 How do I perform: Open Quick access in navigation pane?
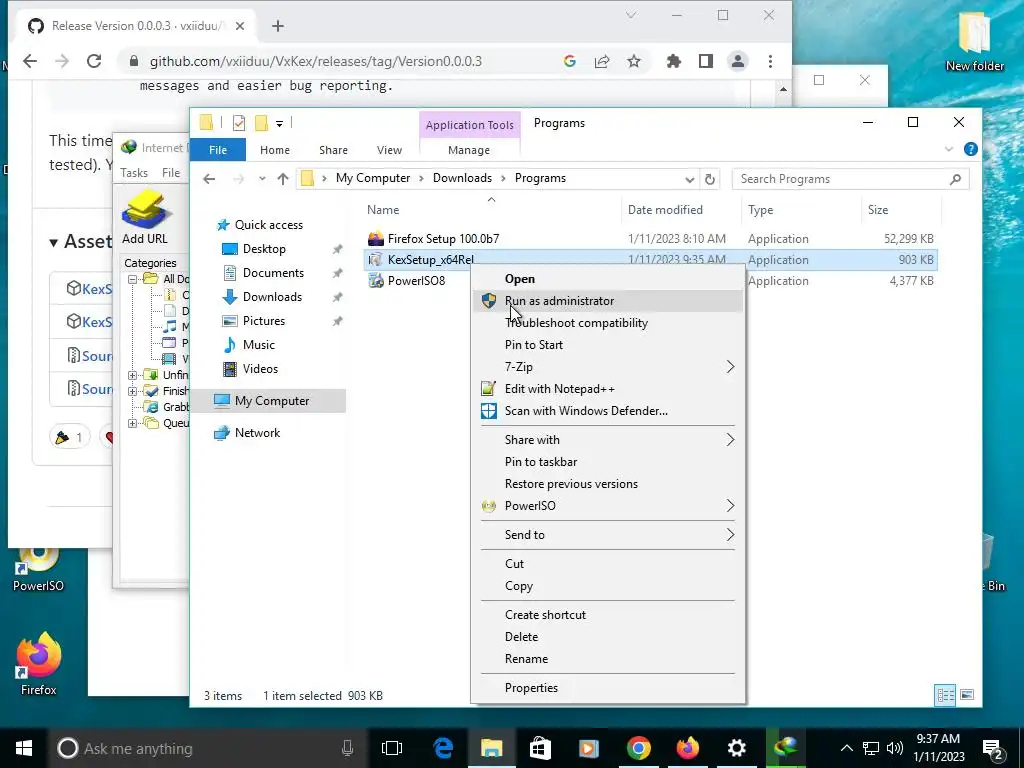tap(268, 225)
